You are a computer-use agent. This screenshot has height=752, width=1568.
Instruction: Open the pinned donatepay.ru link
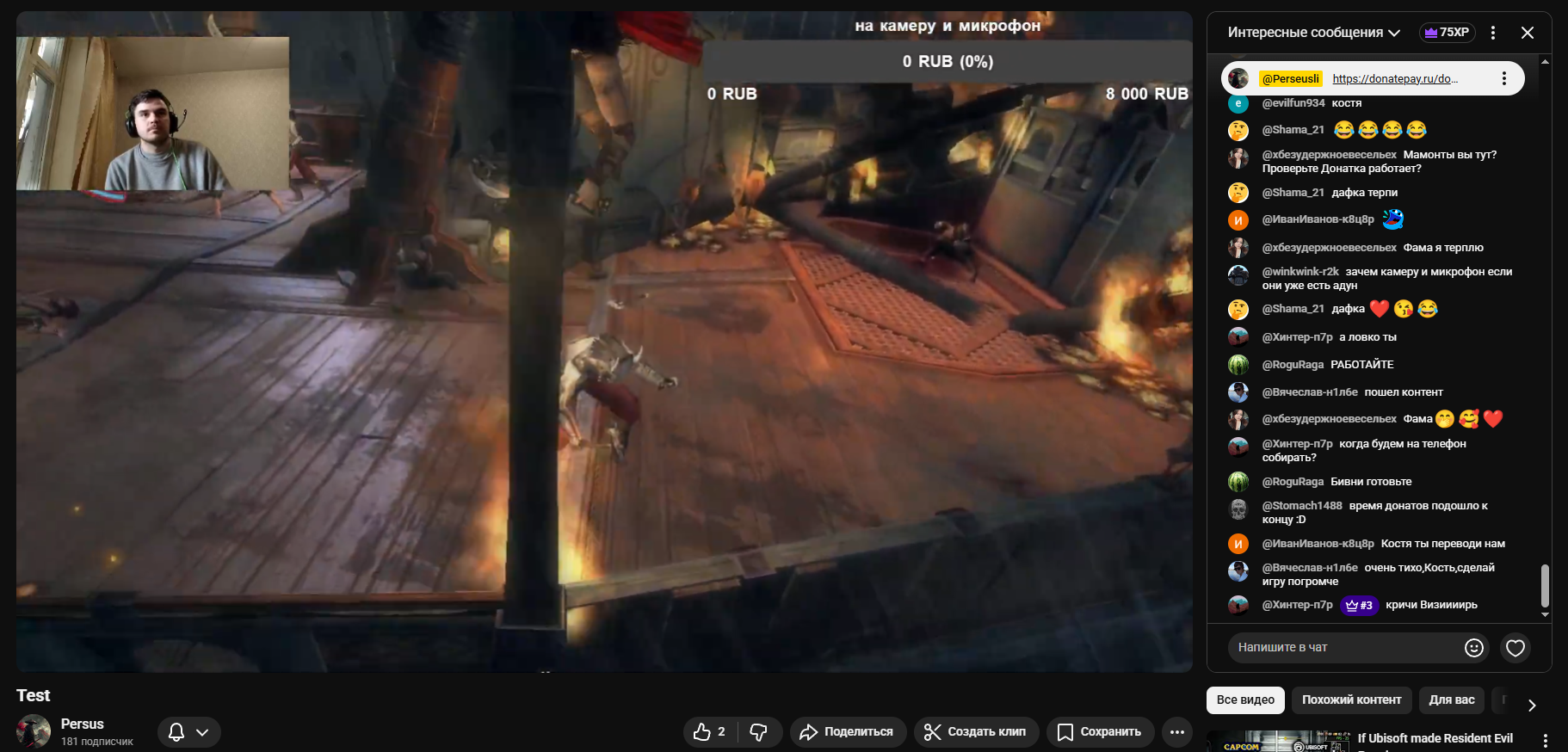[1395, 79]
